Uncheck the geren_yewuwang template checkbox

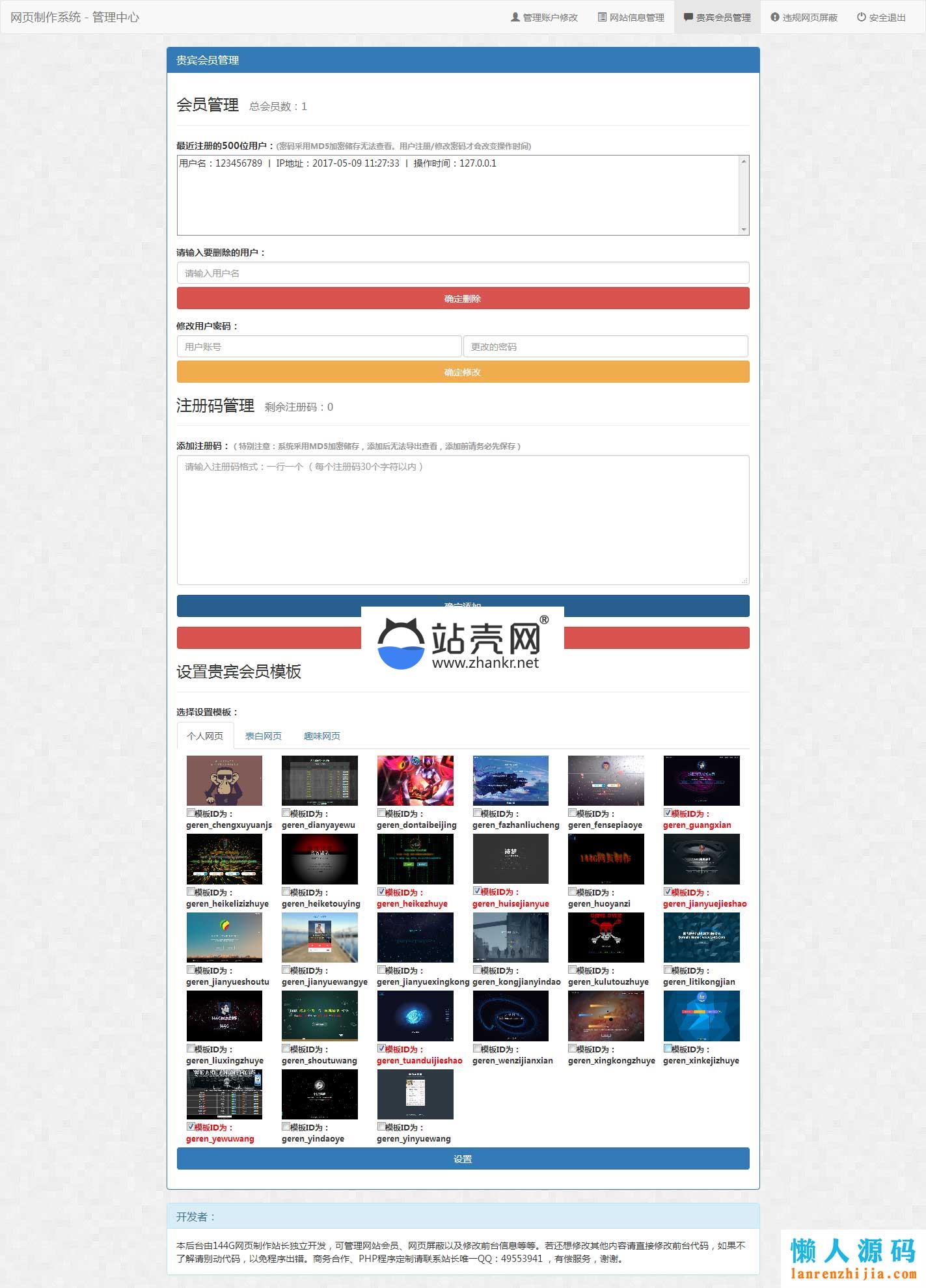(191, 1127)
